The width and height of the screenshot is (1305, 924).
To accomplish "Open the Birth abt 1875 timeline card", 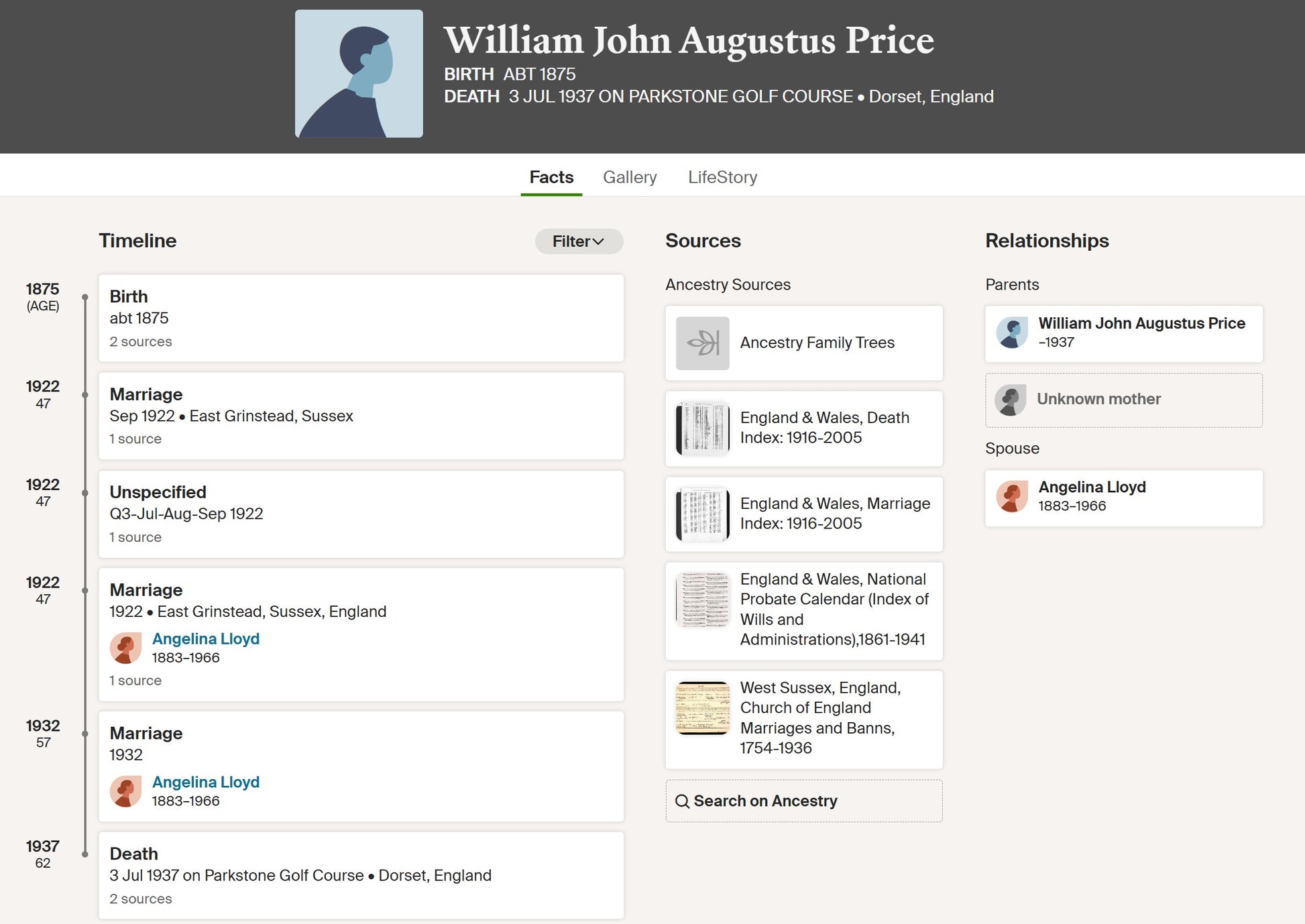I will click(361, 318).
